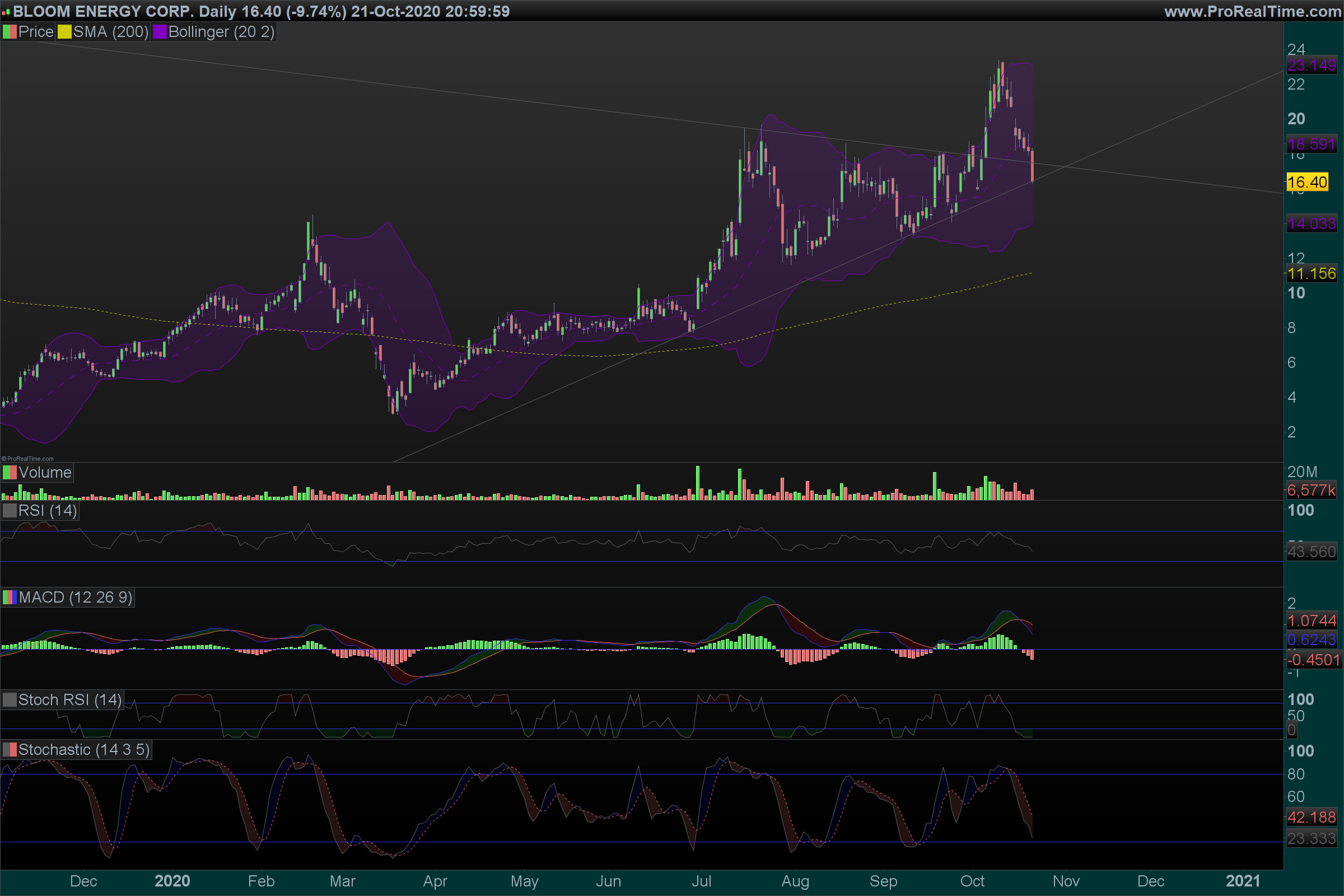Click the MACD (12 26 9) color icon
The height and width of the screenshot is (896, 1344).
[x=10, y=598]
